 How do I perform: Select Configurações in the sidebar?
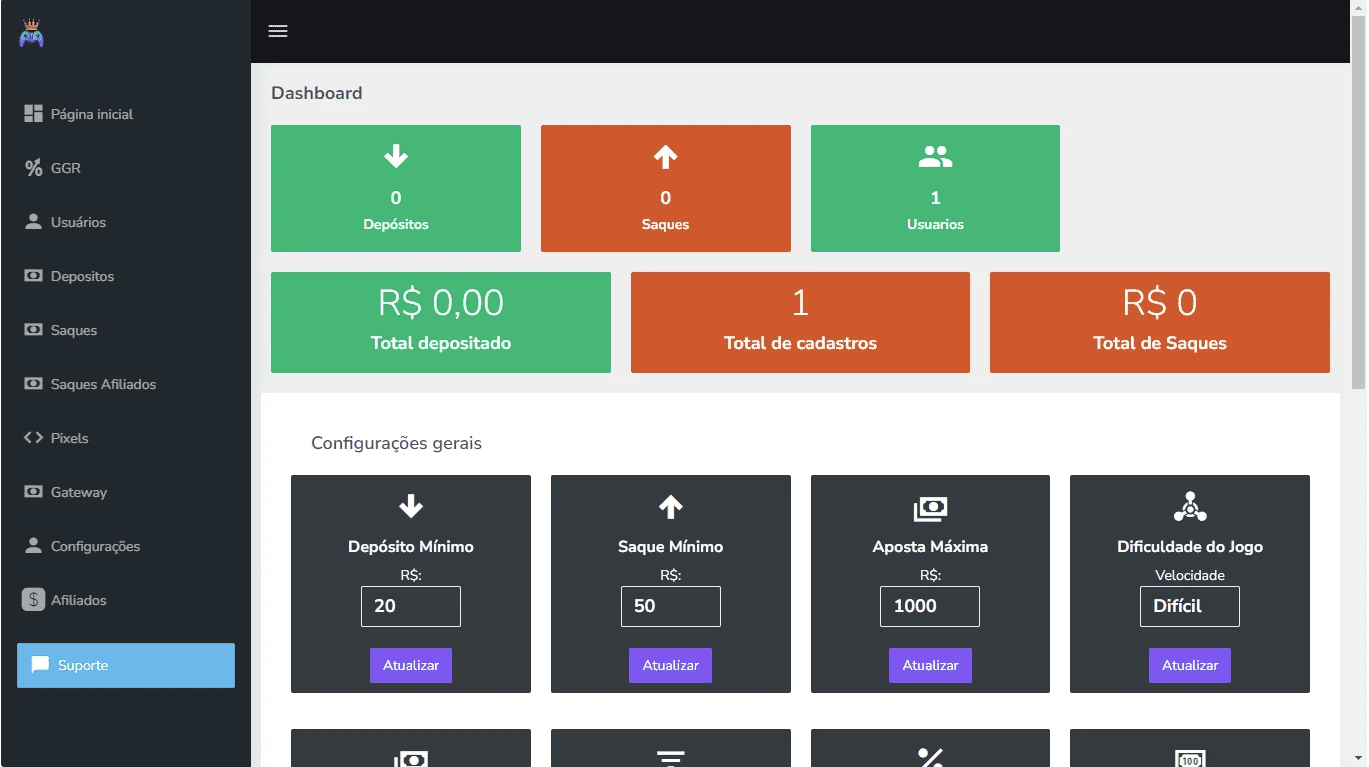(x=95, y=546)
